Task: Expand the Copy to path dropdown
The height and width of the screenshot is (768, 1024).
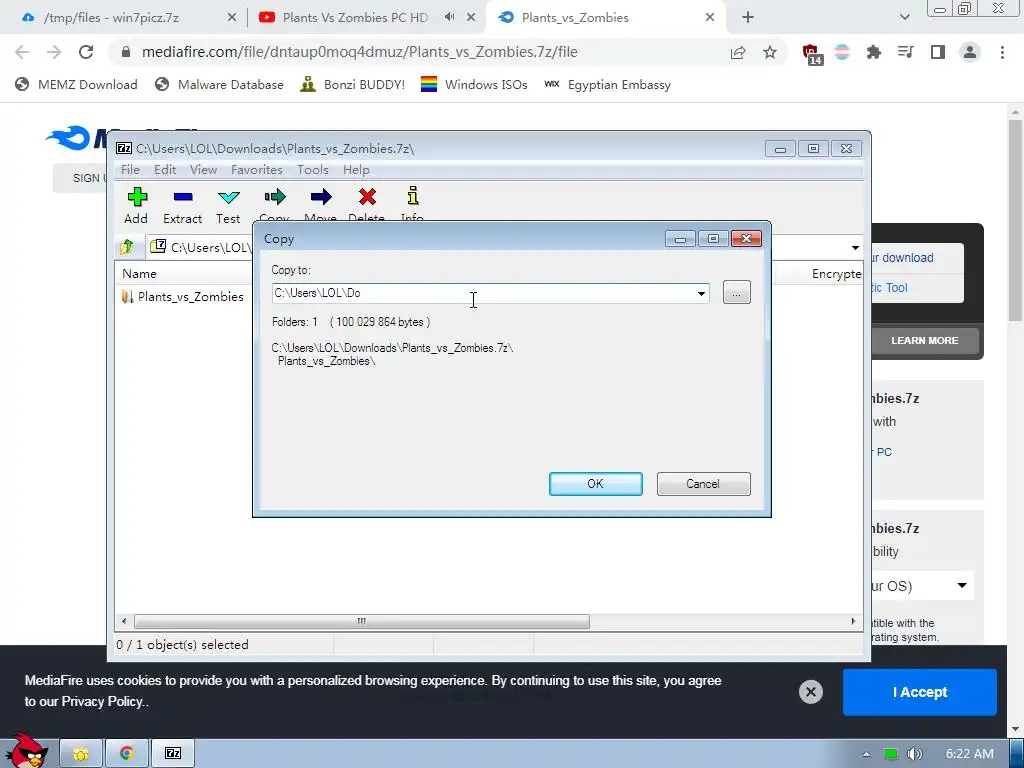Action: [701, 293]
